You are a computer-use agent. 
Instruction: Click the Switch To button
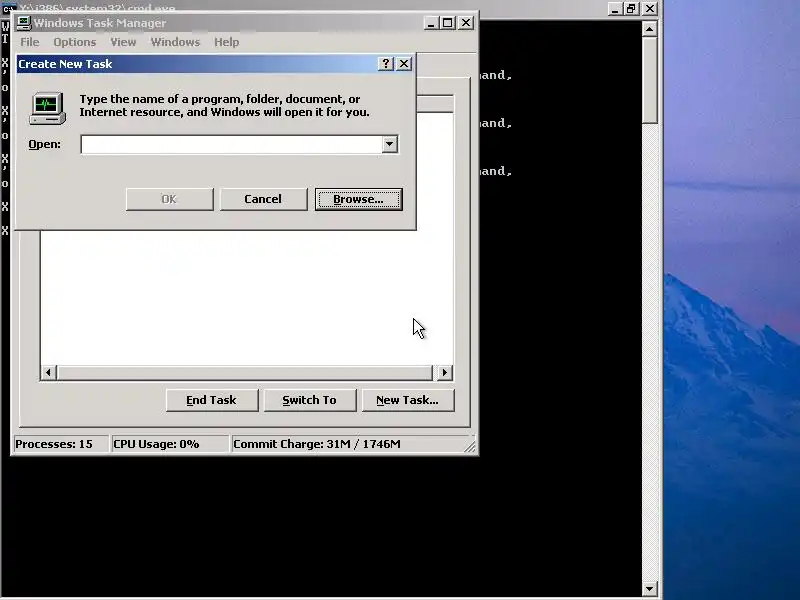(x=310, y=400)
